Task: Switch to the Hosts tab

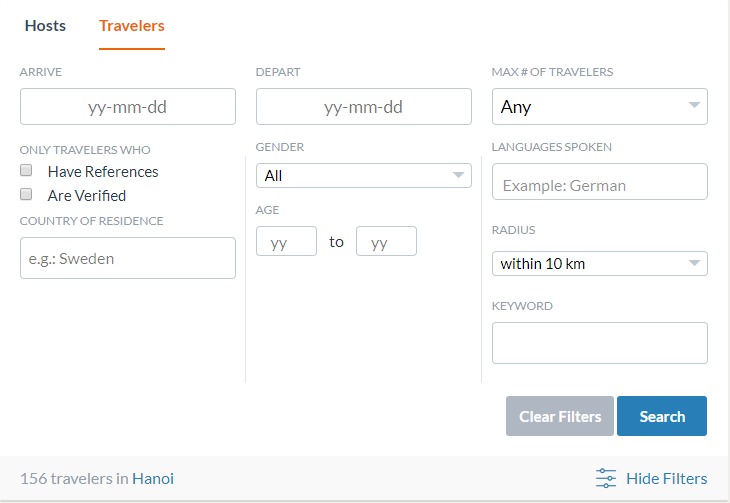Action: (x=45, y=26)
